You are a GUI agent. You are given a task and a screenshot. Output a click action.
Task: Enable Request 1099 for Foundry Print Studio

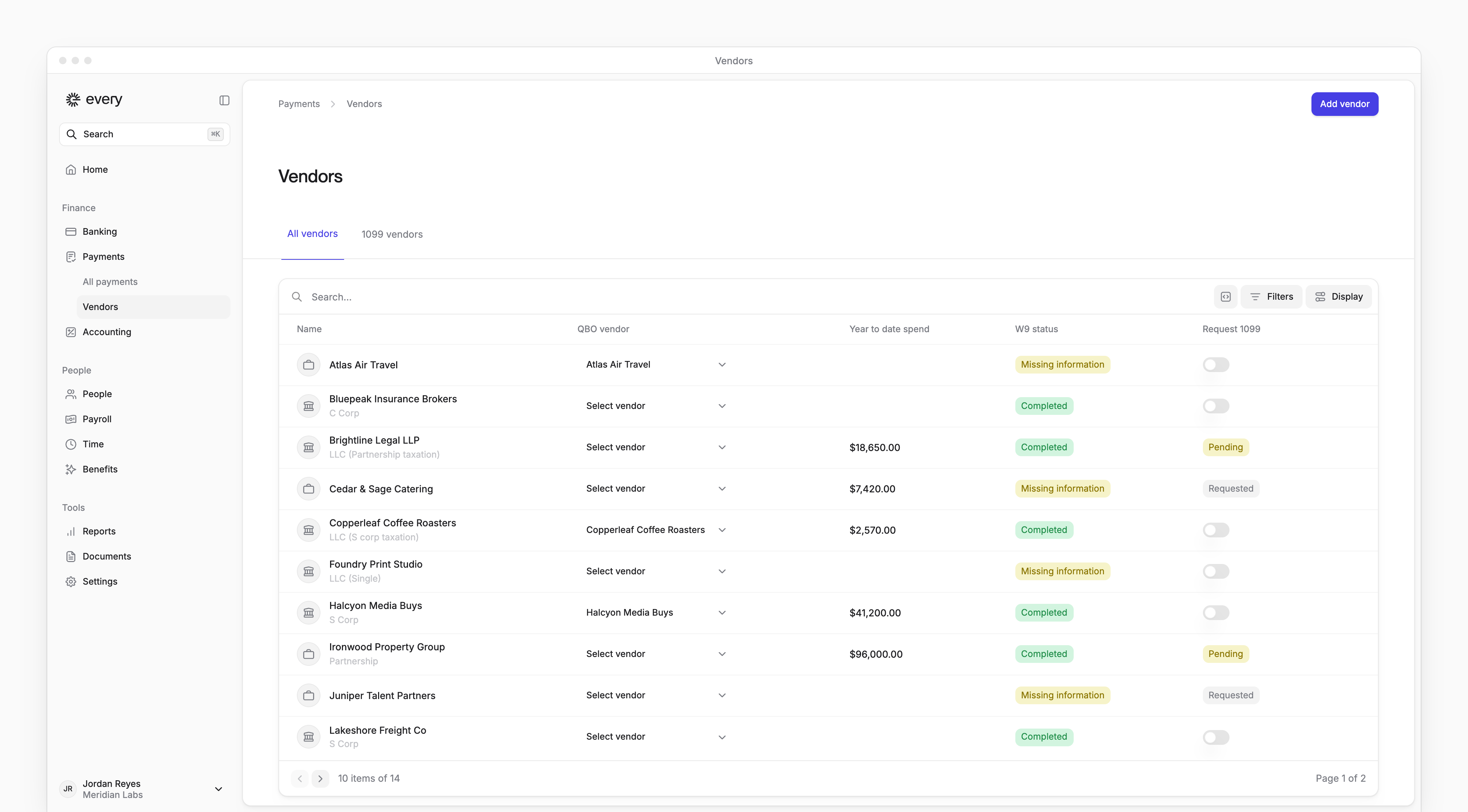(1215, 571)
